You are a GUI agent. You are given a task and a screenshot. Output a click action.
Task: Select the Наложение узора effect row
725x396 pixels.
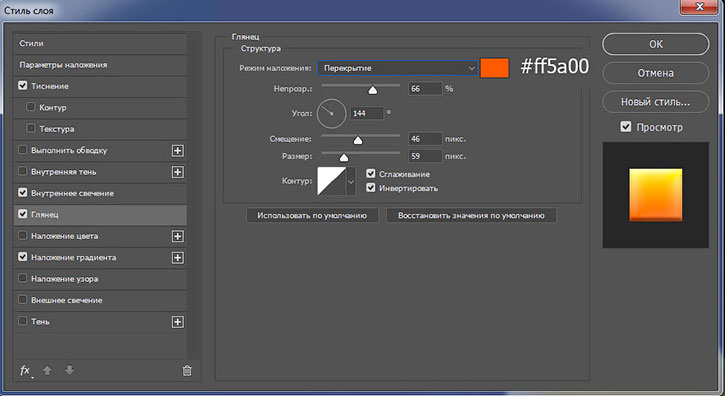(100, 278)
